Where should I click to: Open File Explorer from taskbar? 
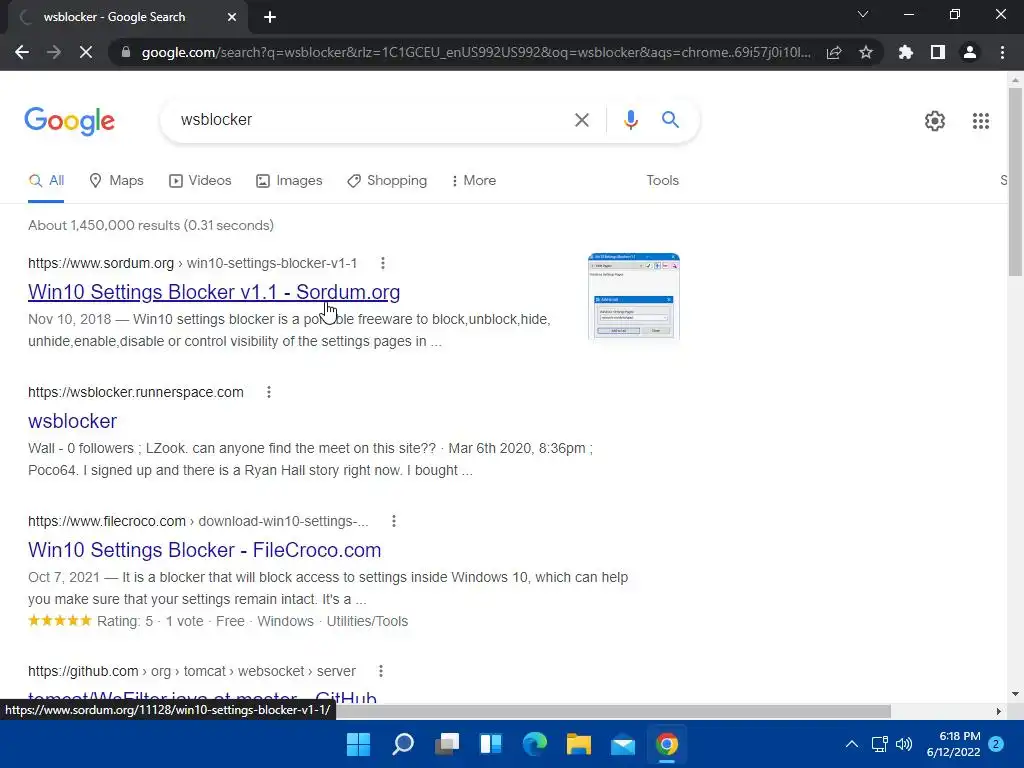point(579,744)
